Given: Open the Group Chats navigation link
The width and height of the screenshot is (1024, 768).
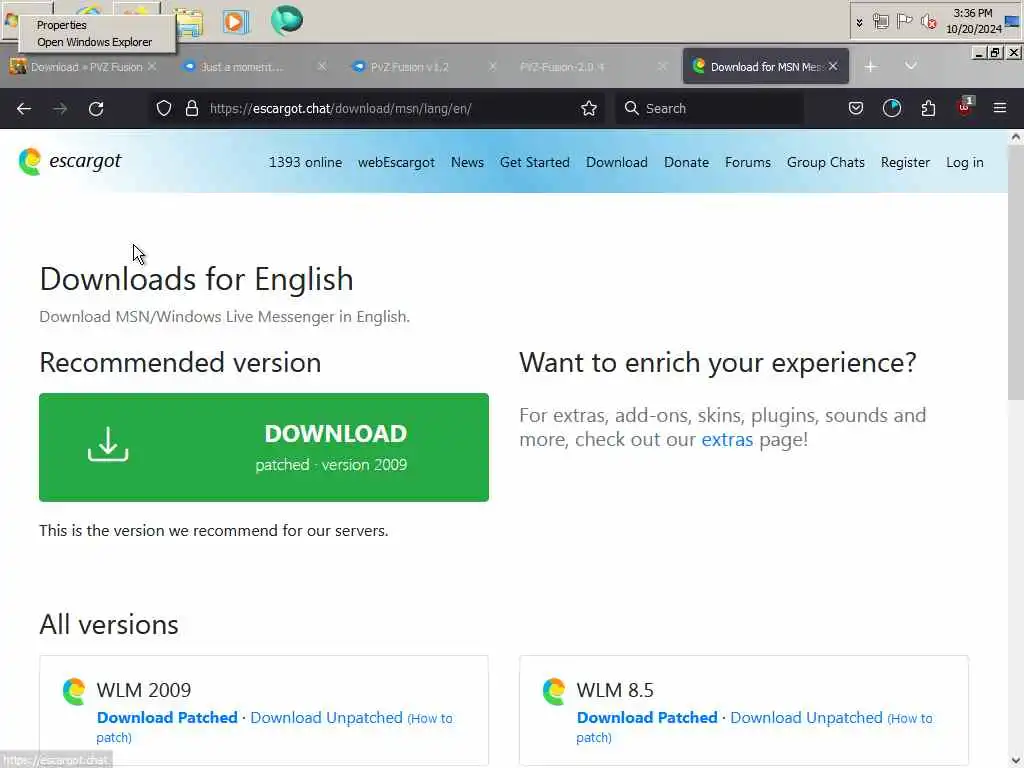Looking at the screenshot, I should pyautogui.click(x=825, y=162).
